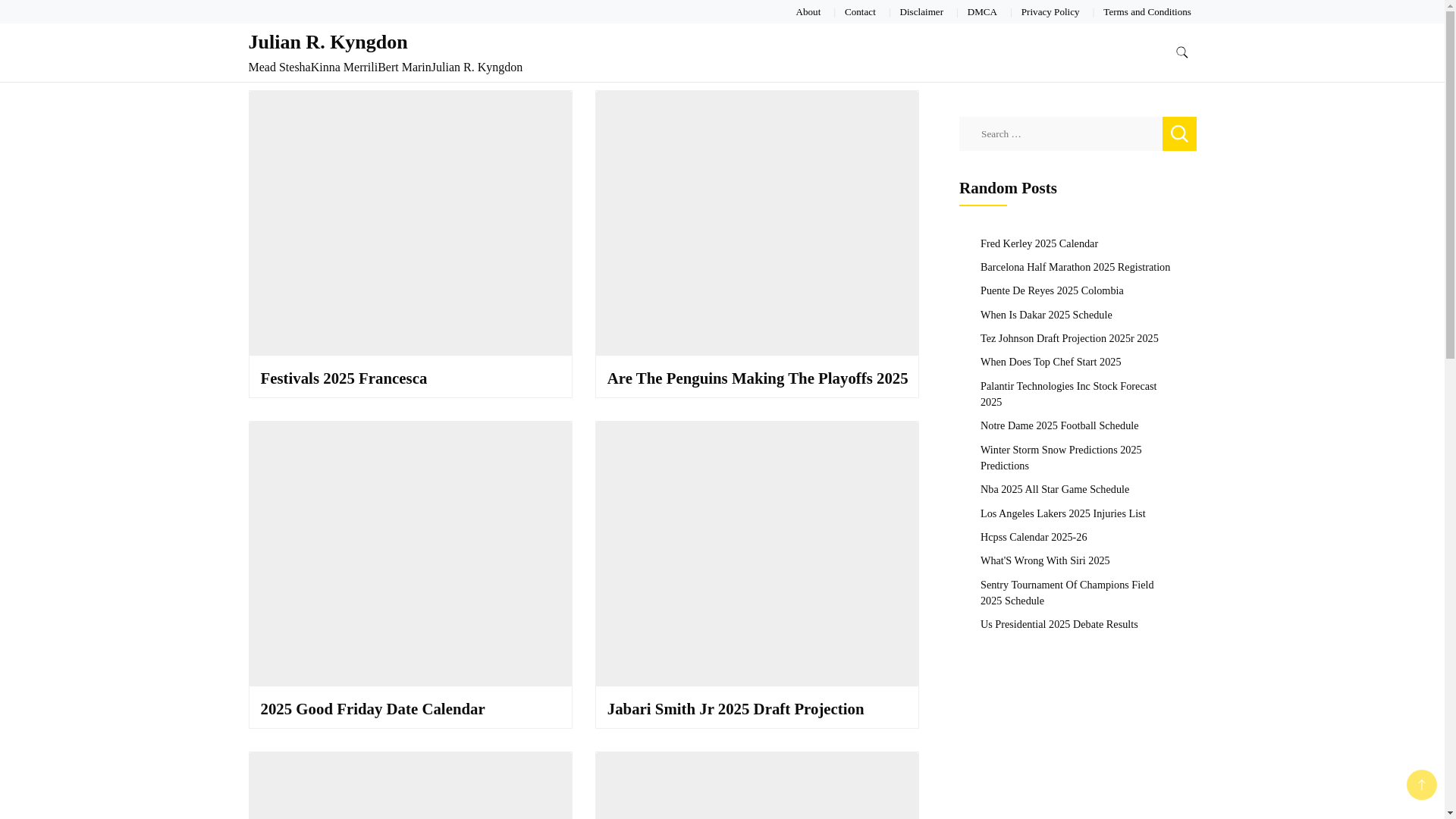Image resolution: width=1456 pixels, height=819 pixels.
Task: Open Palantir Technologies Inc Stock Forecast 2025
Action: (x=1068, y=394)
